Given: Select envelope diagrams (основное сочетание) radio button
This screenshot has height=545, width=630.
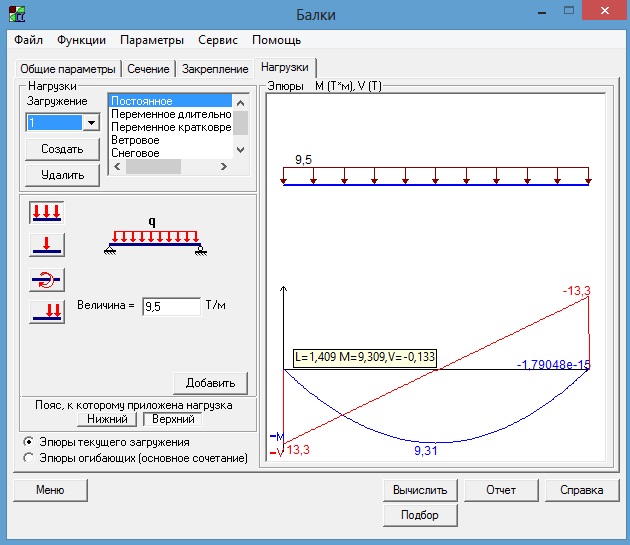Looking at the screenshot, I should [x=29, y=458].
